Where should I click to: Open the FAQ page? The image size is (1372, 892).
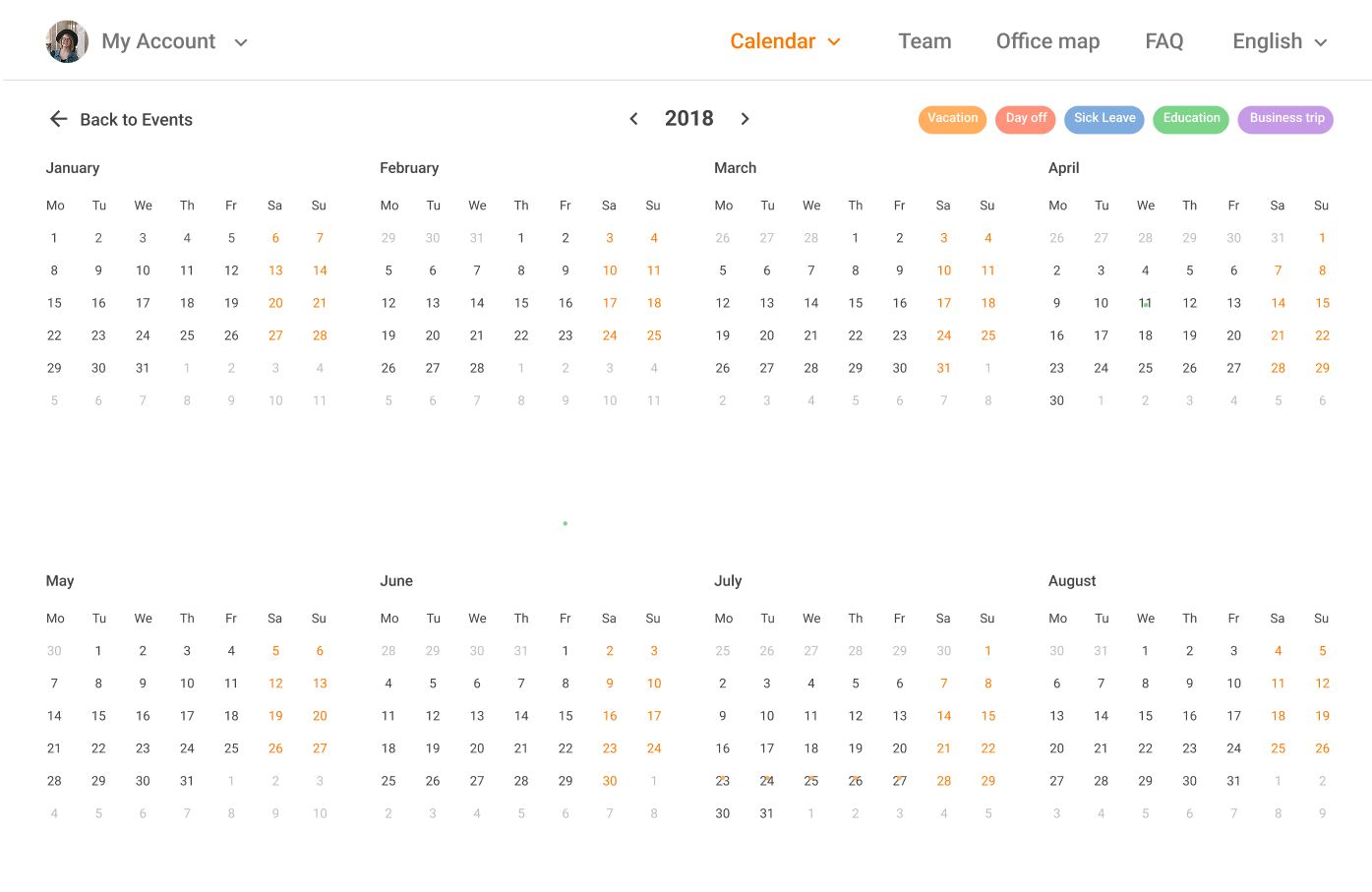1164,41
